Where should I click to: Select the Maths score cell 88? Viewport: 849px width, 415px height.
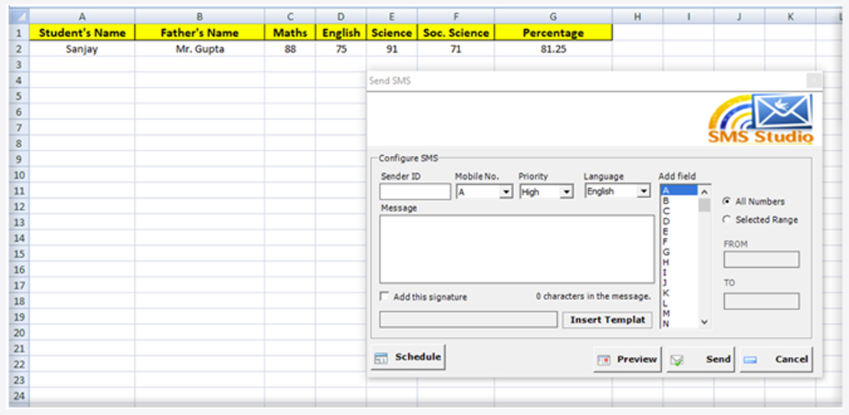point(290,49)
